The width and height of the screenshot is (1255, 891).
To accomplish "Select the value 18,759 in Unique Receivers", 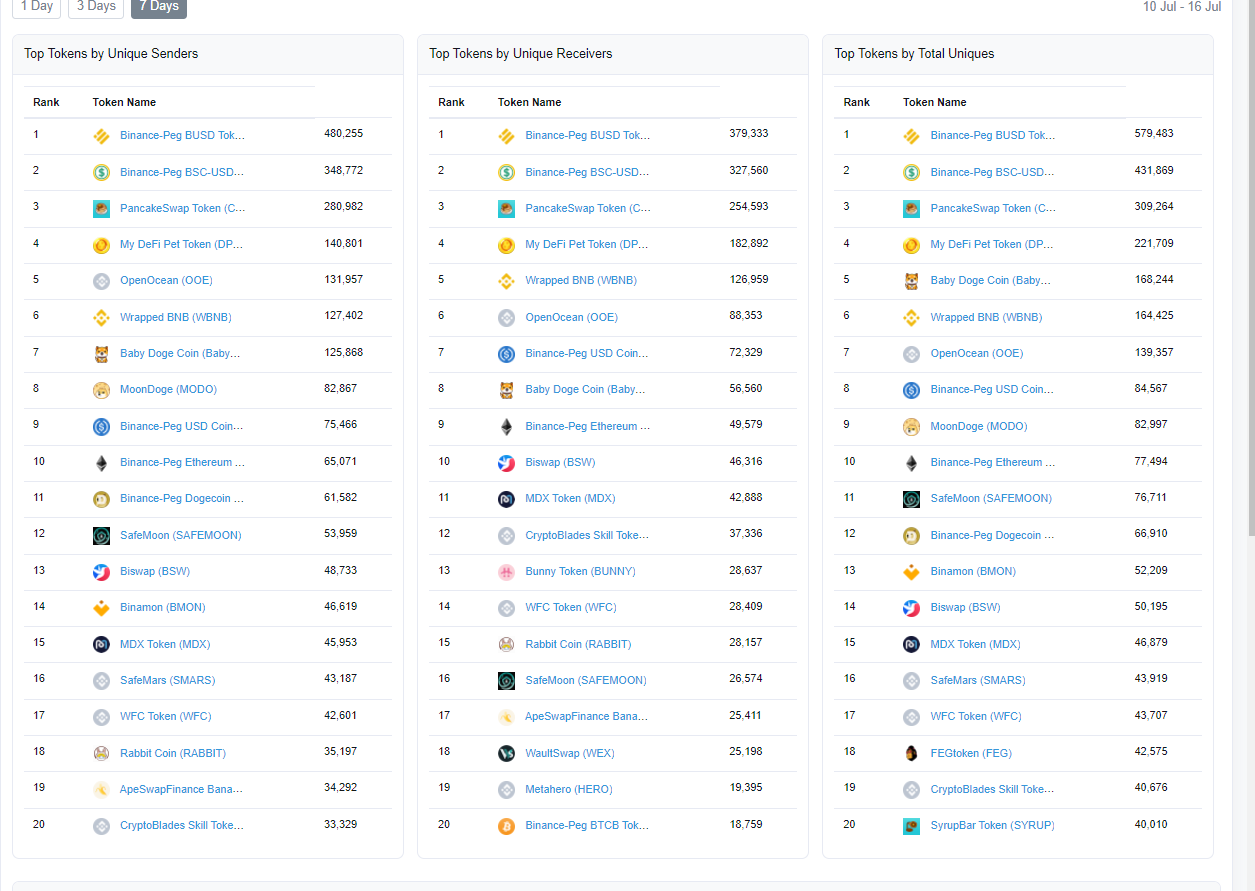I will (746, 824).
